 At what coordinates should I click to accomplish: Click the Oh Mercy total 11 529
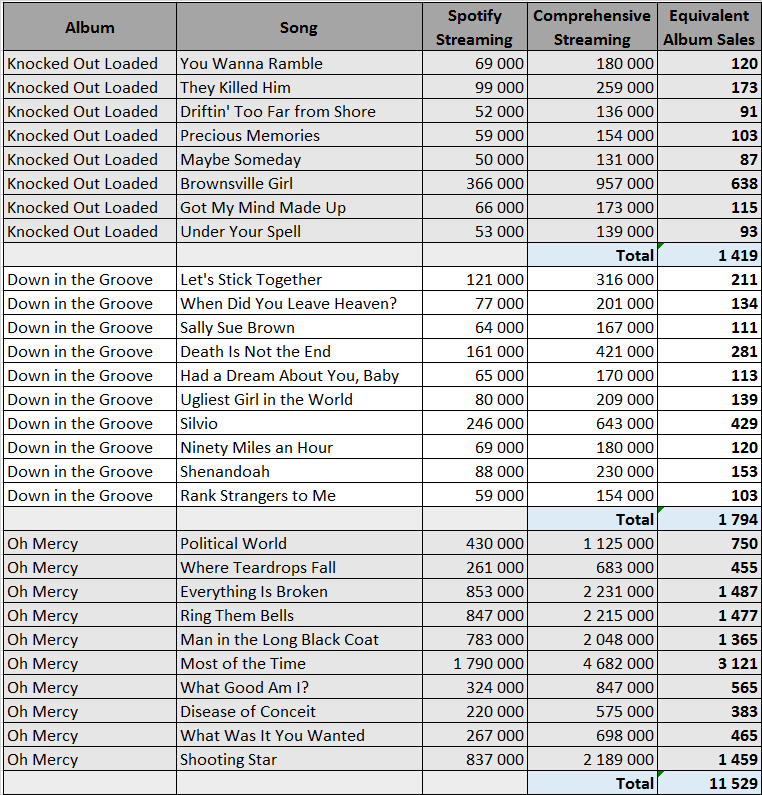coord(709,783)
